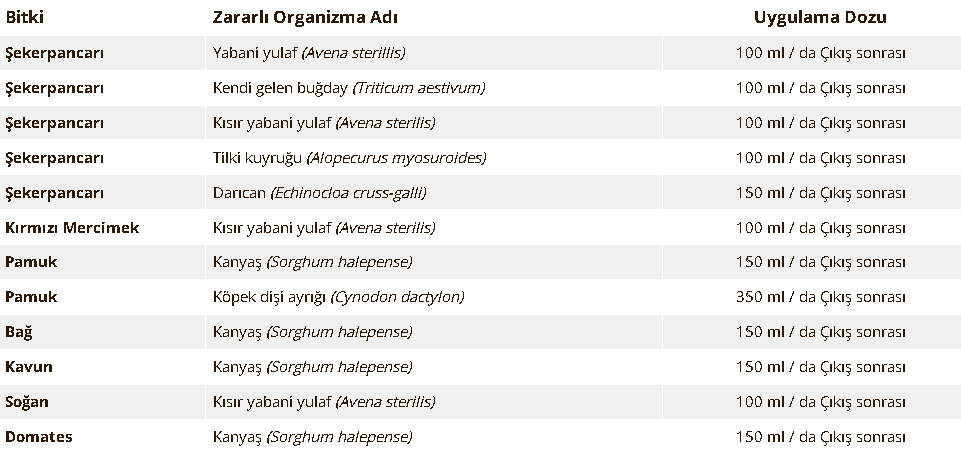Click the 100 ml dose in Kırmızı Mercimek row
961x452 pixels.
[820, 228]
